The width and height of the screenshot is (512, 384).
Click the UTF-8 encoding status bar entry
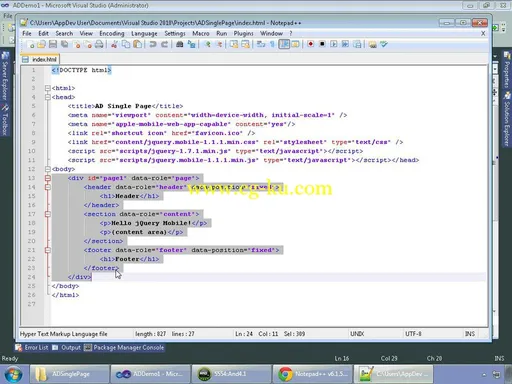pos(413,334)
